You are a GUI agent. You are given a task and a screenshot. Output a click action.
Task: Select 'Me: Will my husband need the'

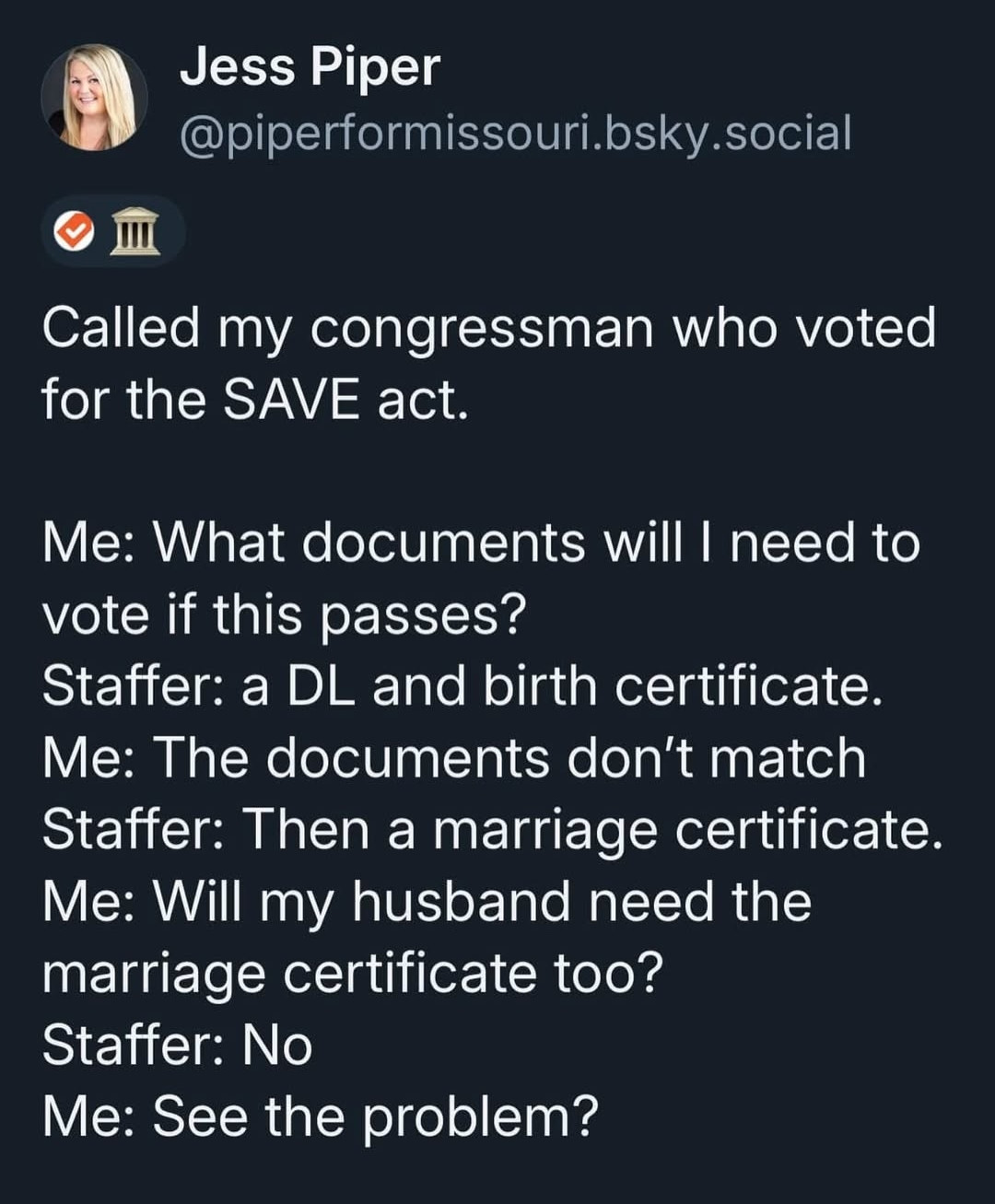[x=427, y=902]
